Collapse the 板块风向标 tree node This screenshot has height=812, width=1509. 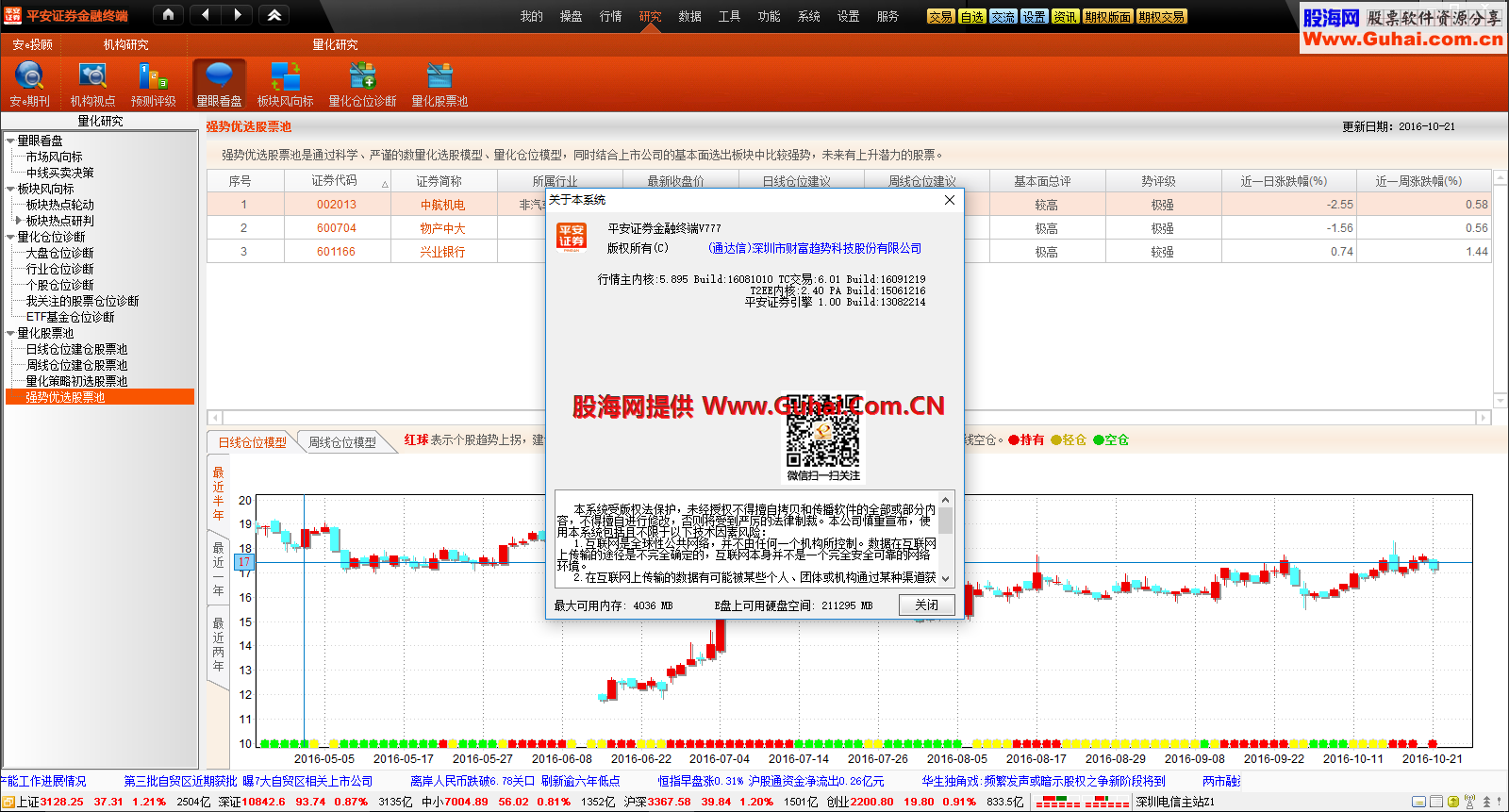coord(10,189)
